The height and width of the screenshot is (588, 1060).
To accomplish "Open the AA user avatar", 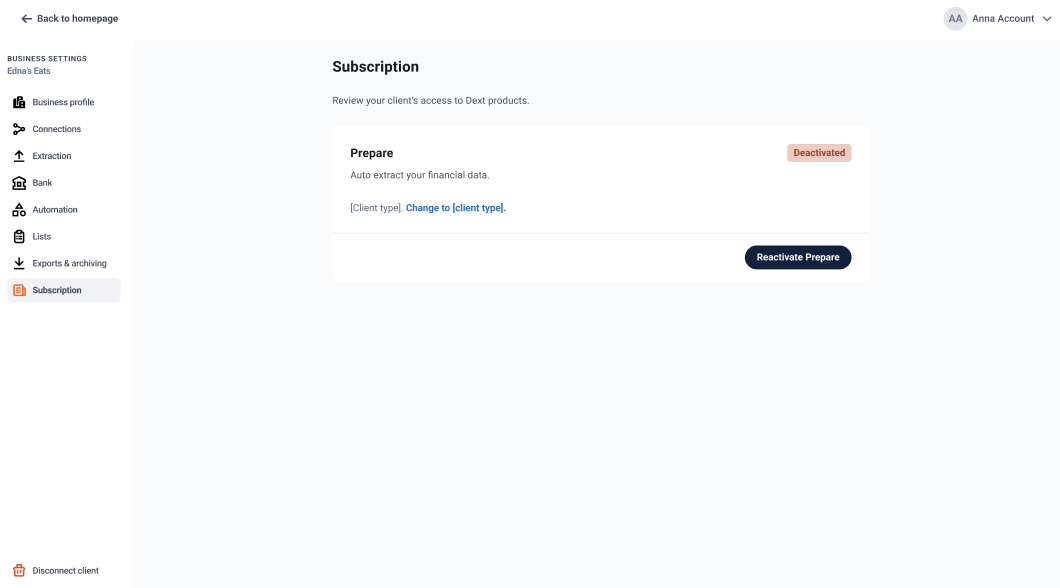I will click(x=955, y=19).
